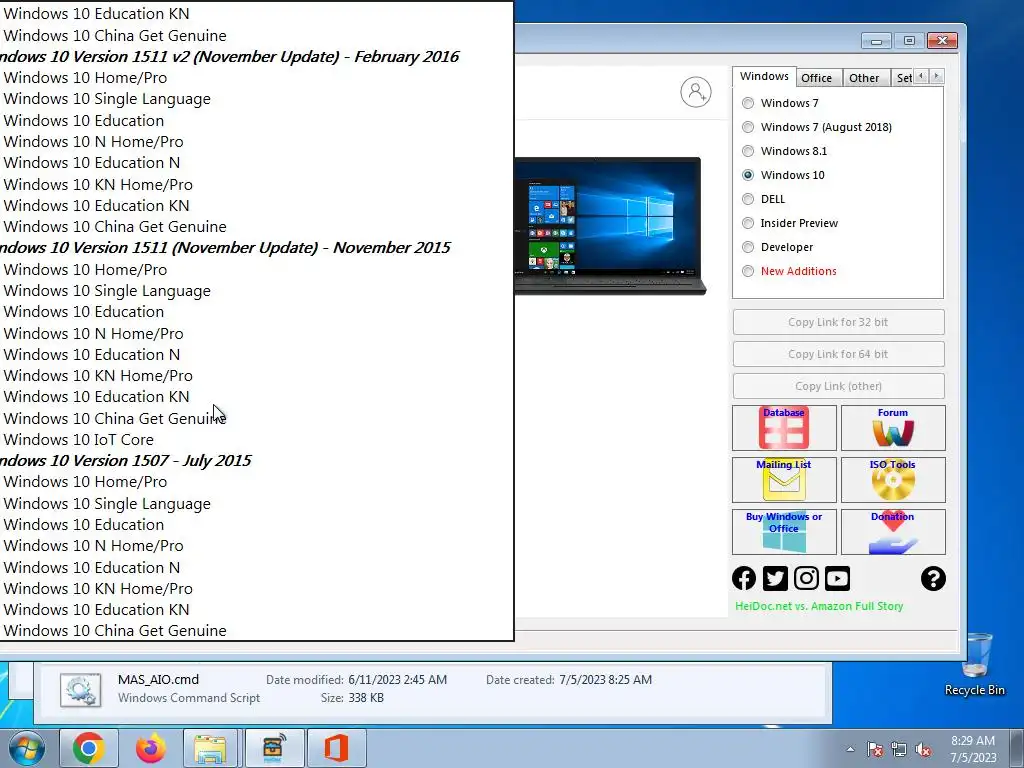The image size is (1024, 768).
Task: Click the help question mark icon
Action: [933, 578]
